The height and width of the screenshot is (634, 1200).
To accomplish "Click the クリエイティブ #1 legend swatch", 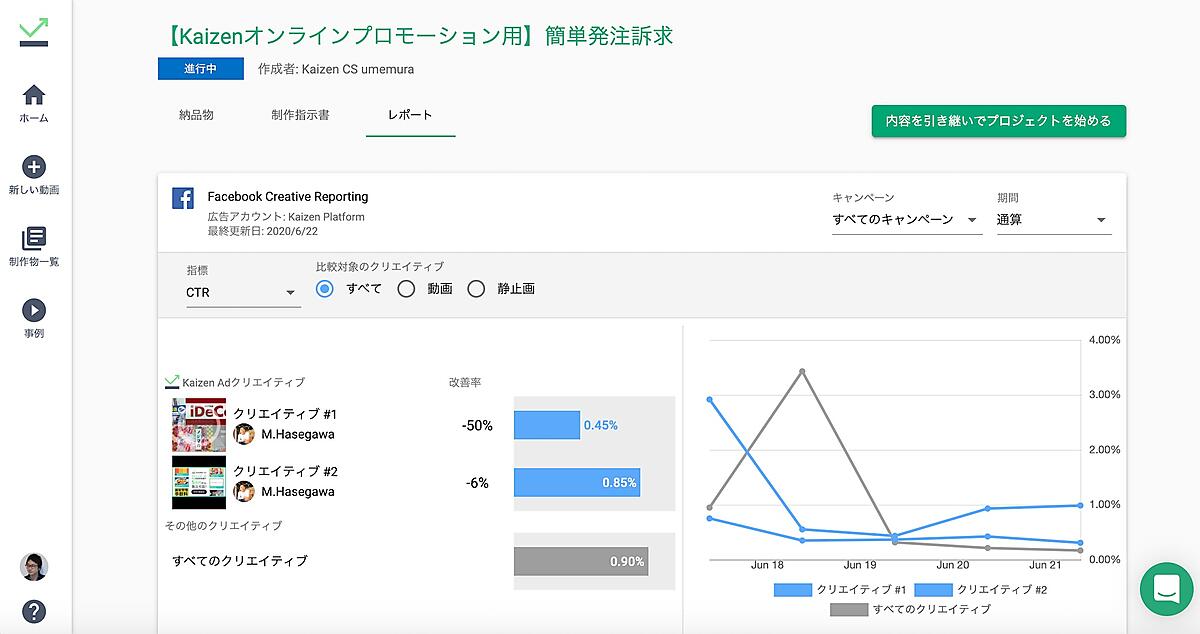I will (x=792, y=590).
